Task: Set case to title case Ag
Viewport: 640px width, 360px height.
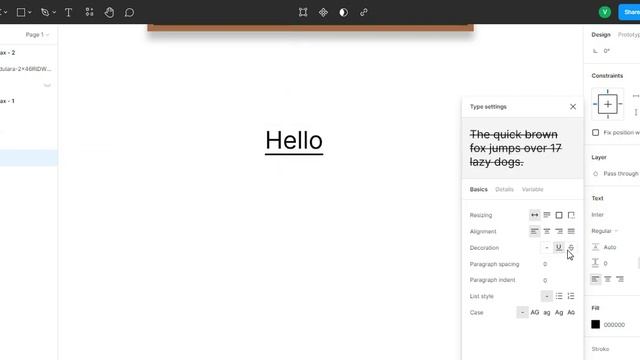Action: 559,312
